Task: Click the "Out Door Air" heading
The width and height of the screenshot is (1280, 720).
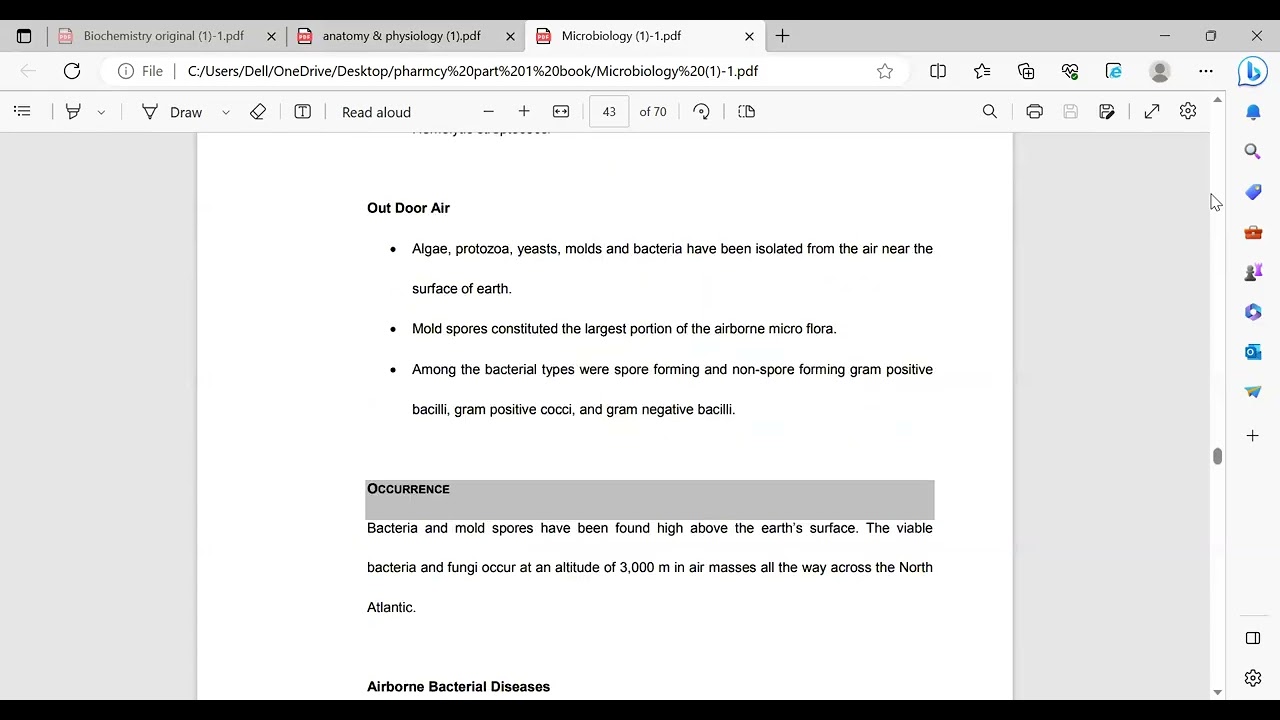Action: coord(408,208)
